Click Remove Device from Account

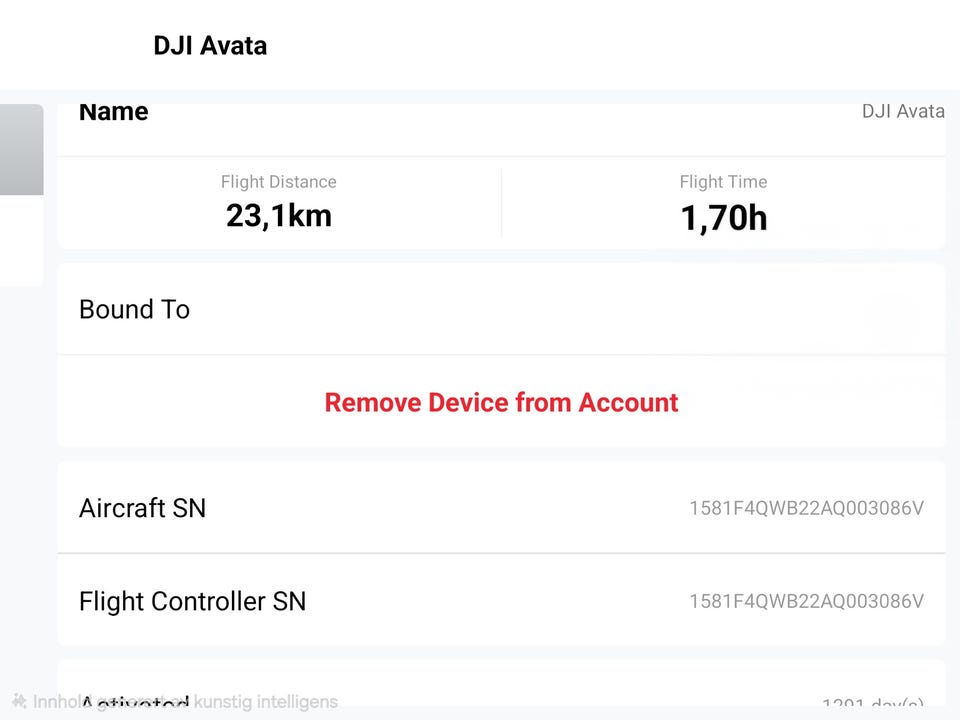[x=501, y=402]
